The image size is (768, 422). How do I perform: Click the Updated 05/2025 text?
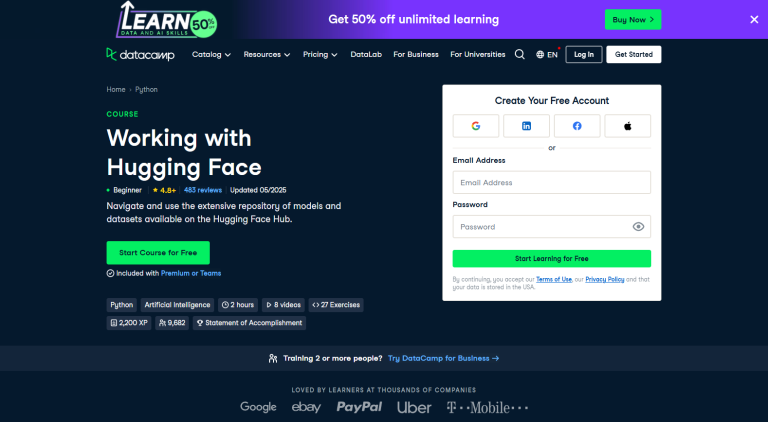[258, 190]
